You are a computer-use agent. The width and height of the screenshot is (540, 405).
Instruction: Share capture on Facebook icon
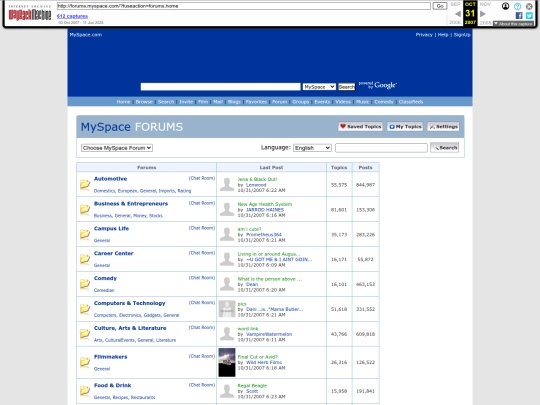[519, 15]
